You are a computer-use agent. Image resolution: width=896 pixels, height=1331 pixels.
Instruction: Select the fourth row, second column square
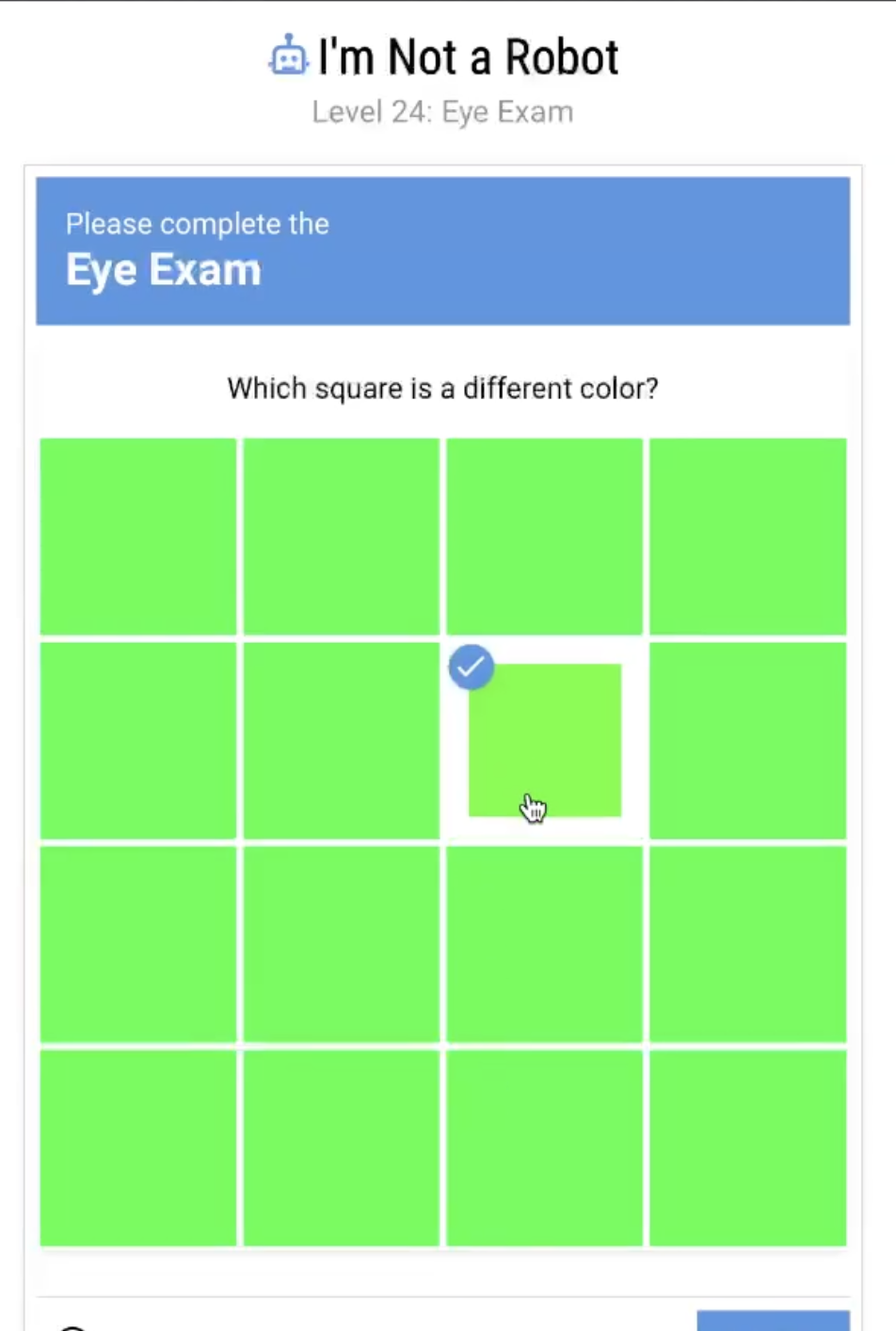(x=342, y=1147)
